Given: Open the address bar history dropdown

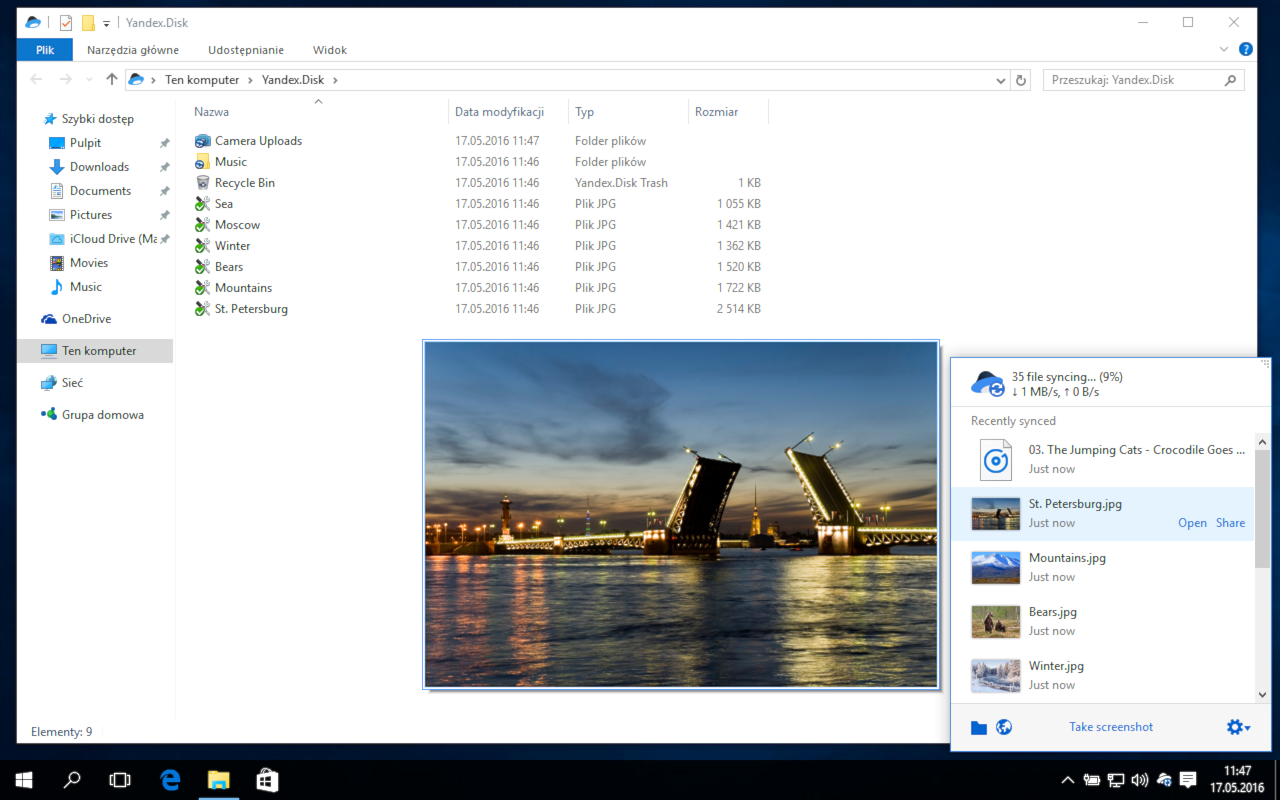Looking at the screenshot, I should (x=1000, y=79).
